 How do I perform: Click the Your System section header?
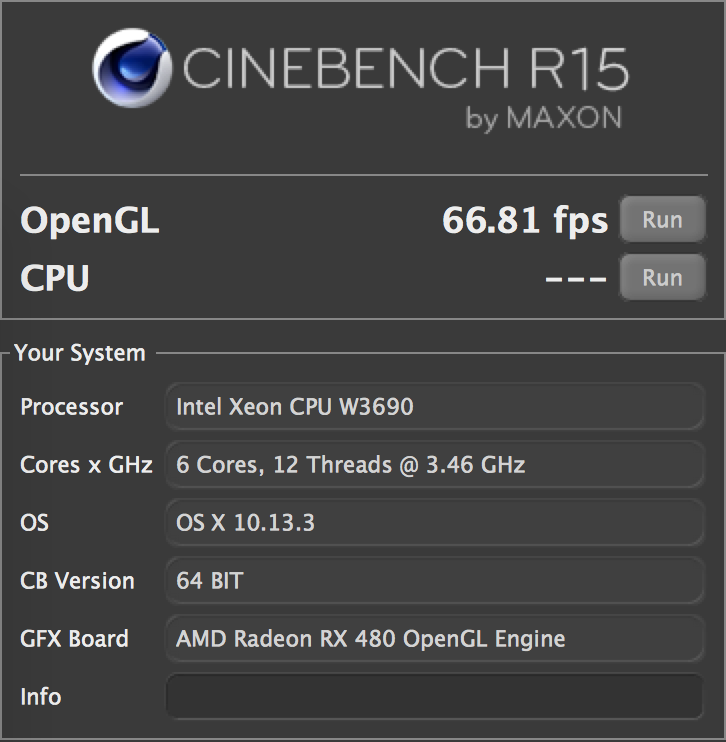80,353
